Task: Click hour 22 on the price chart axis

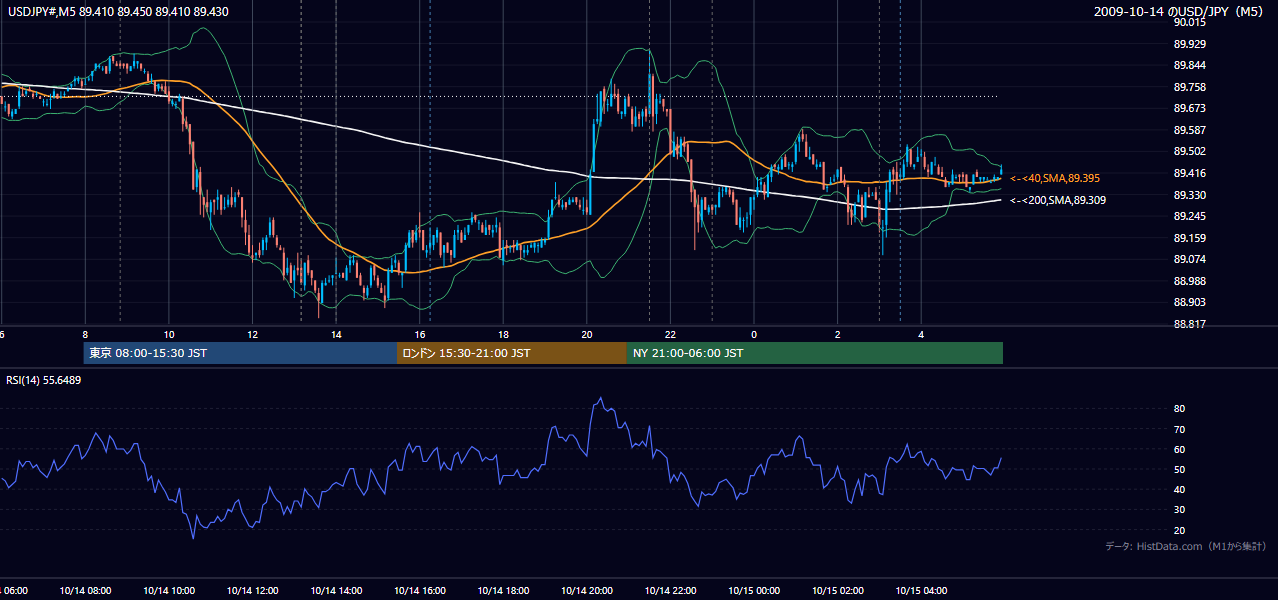Action: coord(670,334)
